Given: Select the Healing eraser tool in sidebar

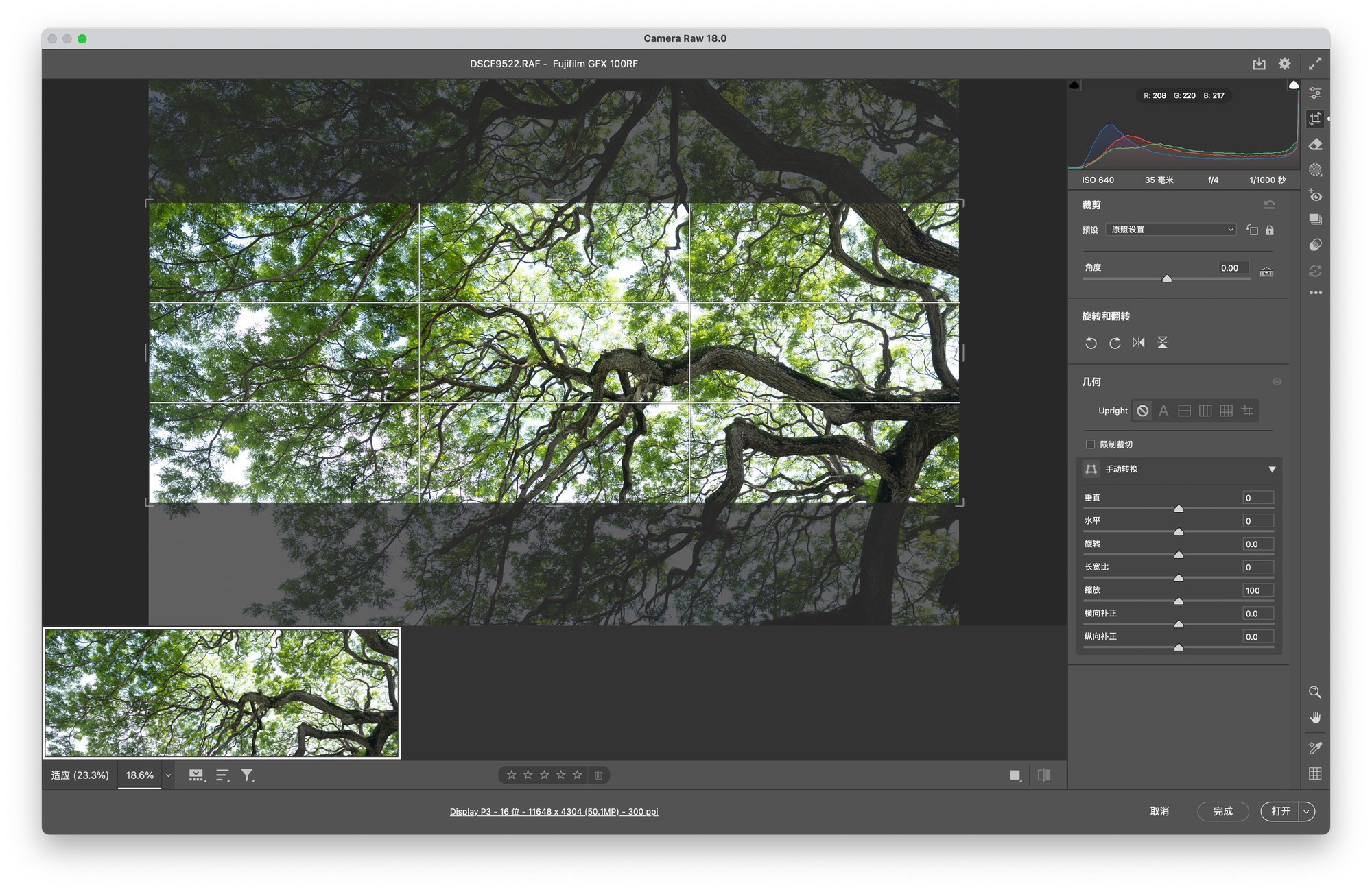Looking at the screenshot, I should click(1315, 145).
